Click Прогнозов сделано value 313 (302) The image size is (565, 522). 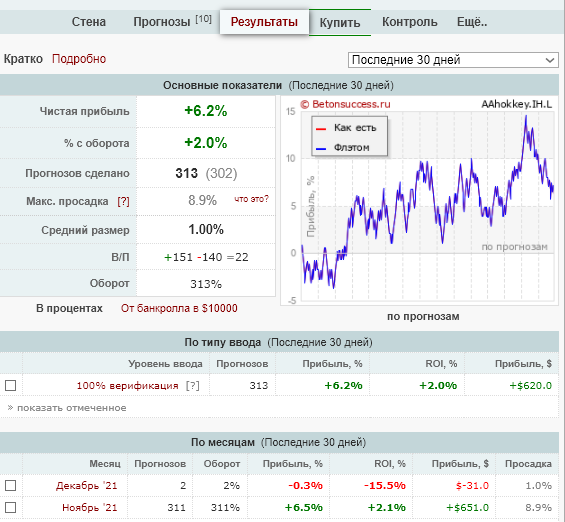[x=206, y=173]
